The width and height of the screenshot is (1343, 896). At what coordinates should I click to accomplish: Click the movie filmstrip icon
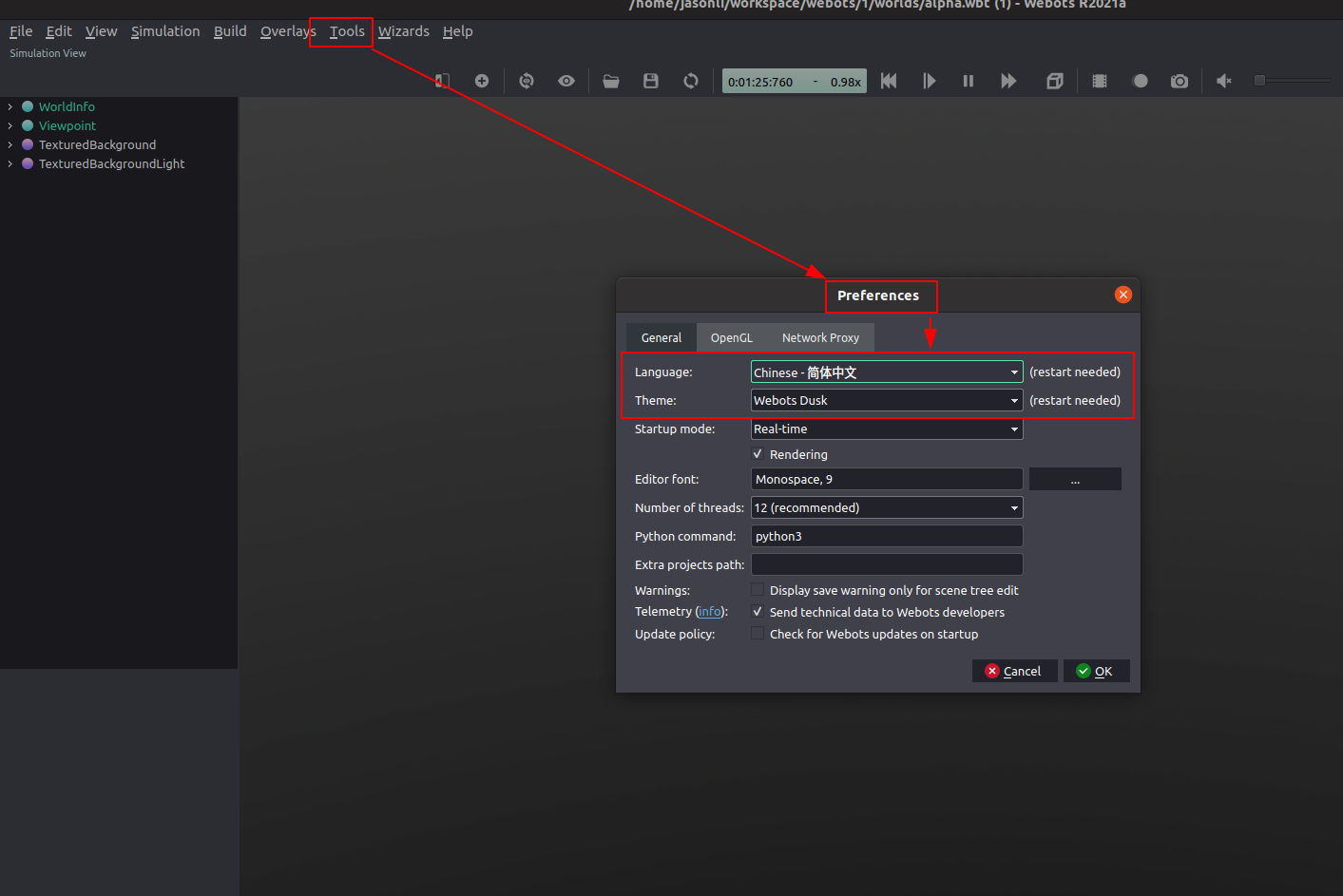pos(1100,81)
